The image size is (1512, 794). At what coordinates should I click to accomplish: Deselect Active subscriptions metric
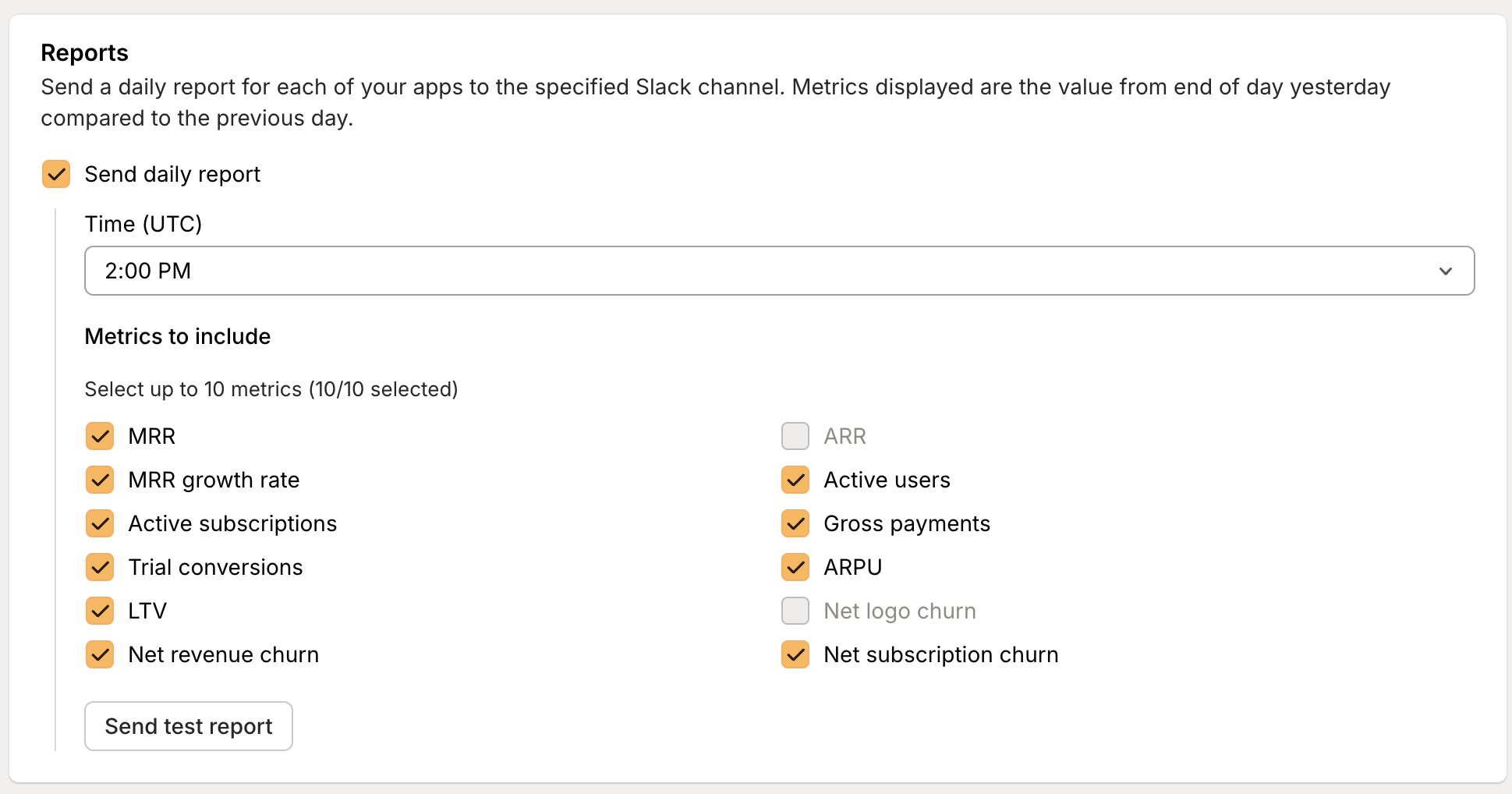point(99,523)
